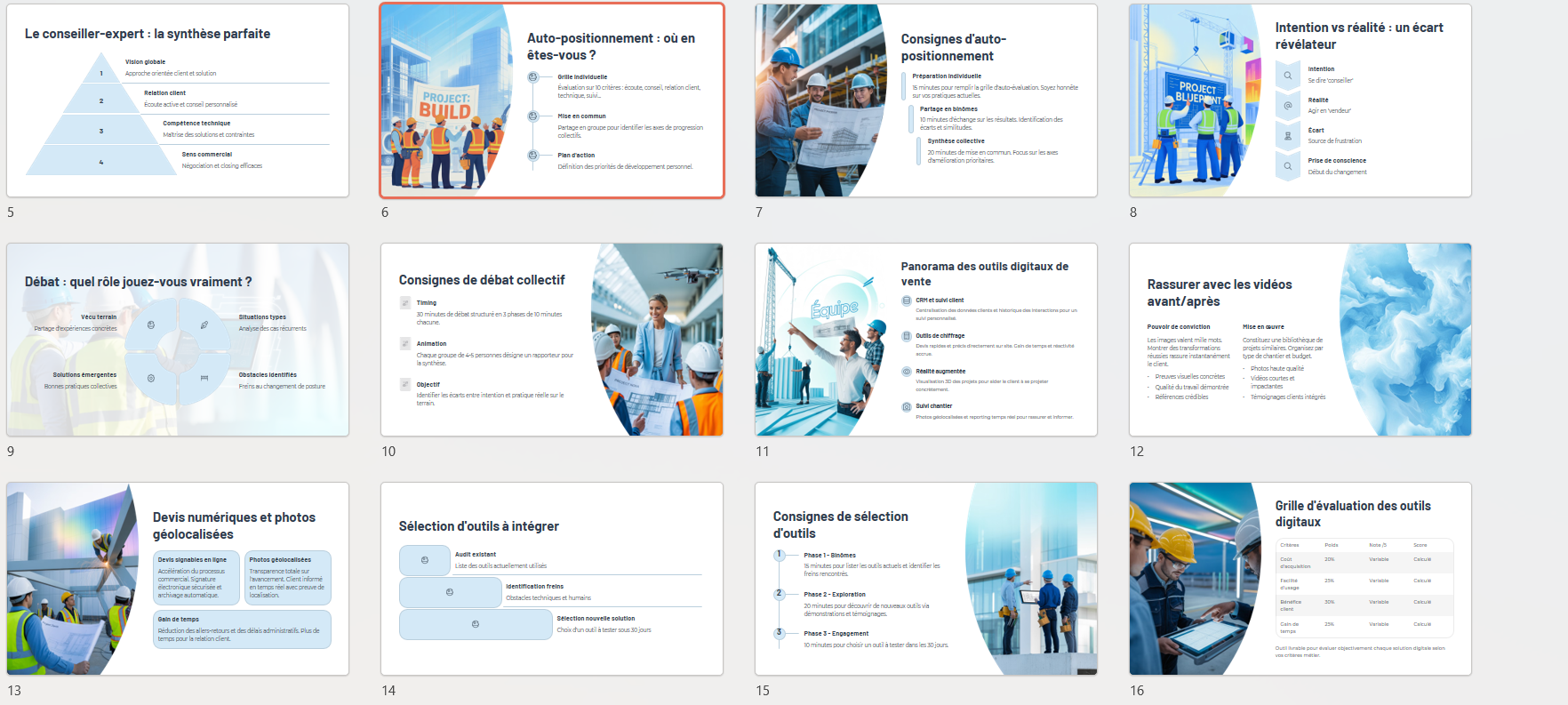
Task: Click the evaluation table on slide 16
Action: (x=1364, y=587)
